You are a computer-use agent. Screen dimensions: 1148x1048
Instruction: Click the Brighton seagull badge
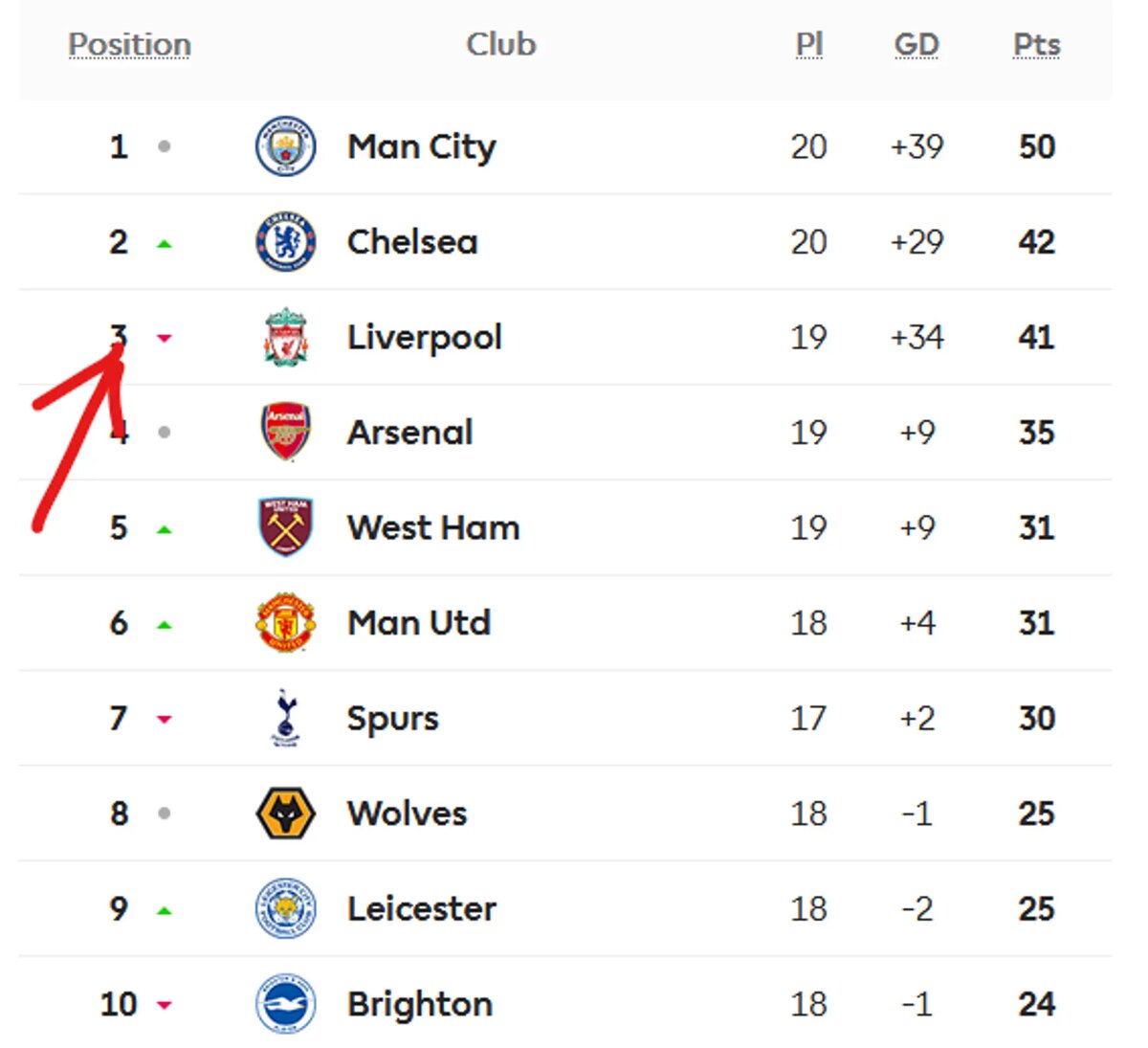pos(285,1004)
